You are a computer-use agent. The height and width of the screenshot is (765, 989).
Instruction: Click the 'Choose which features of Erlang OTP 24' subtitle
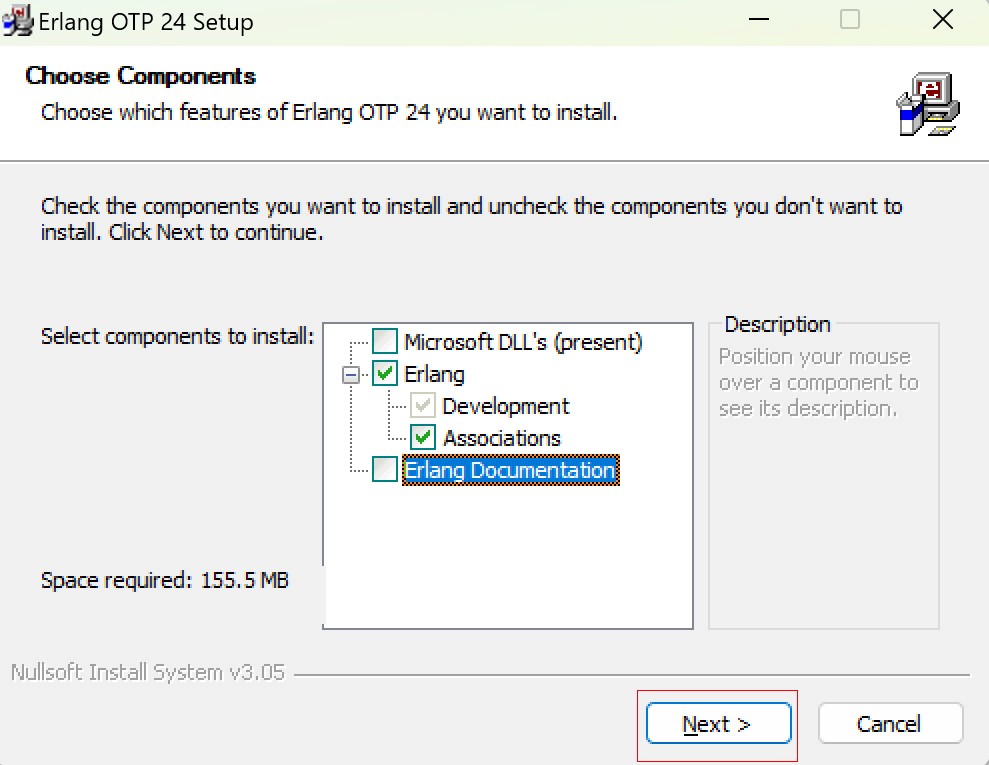[x=329, y=112]
